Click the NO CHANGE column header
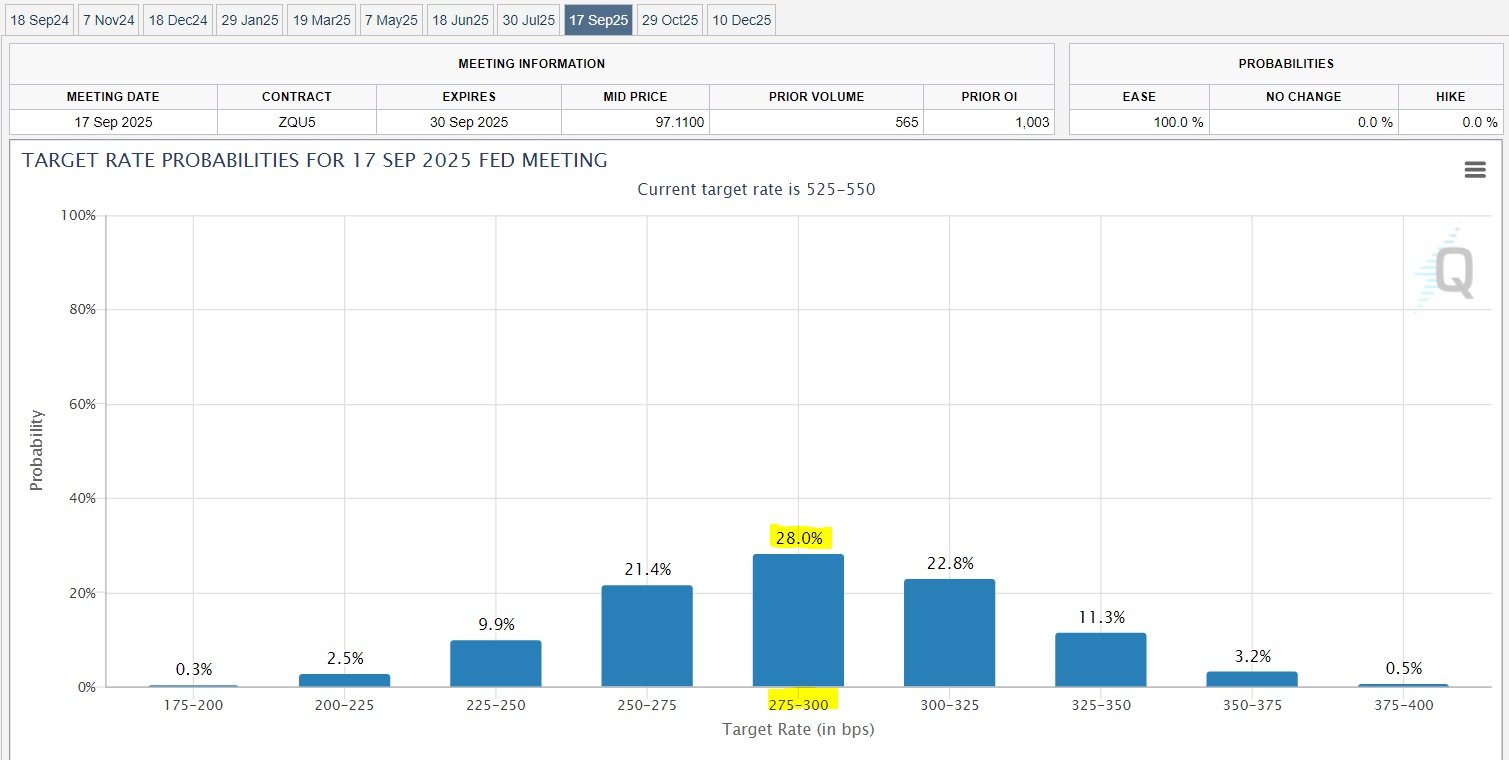 pos(1304,97)
